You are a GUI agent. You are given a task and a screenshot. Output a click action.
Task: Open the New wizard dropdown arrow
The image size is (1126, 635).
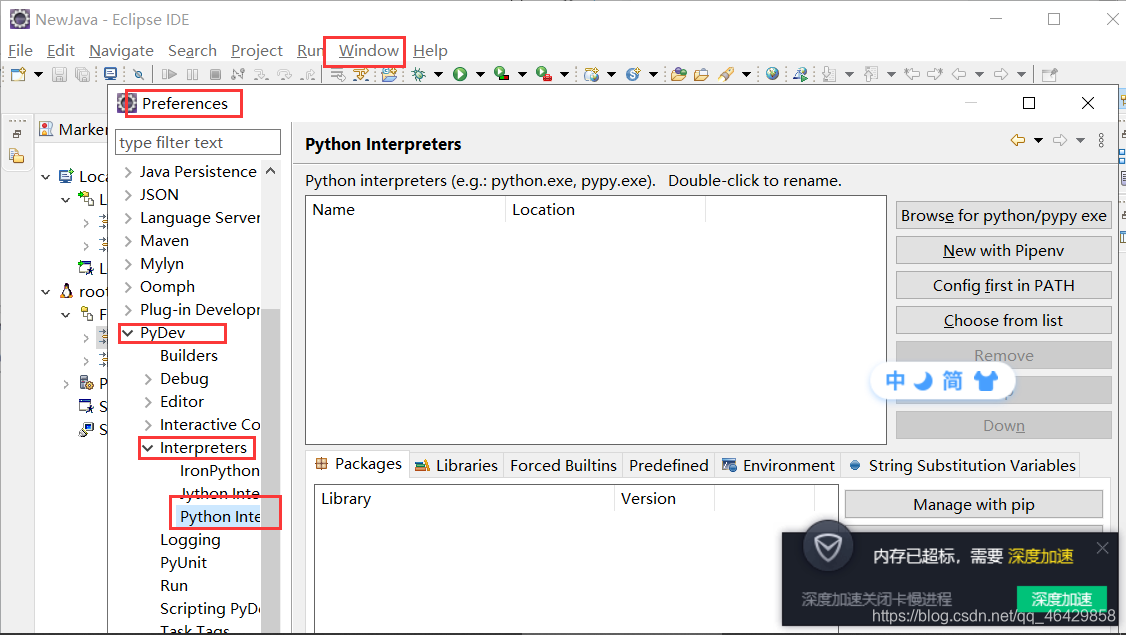[38, 74]
